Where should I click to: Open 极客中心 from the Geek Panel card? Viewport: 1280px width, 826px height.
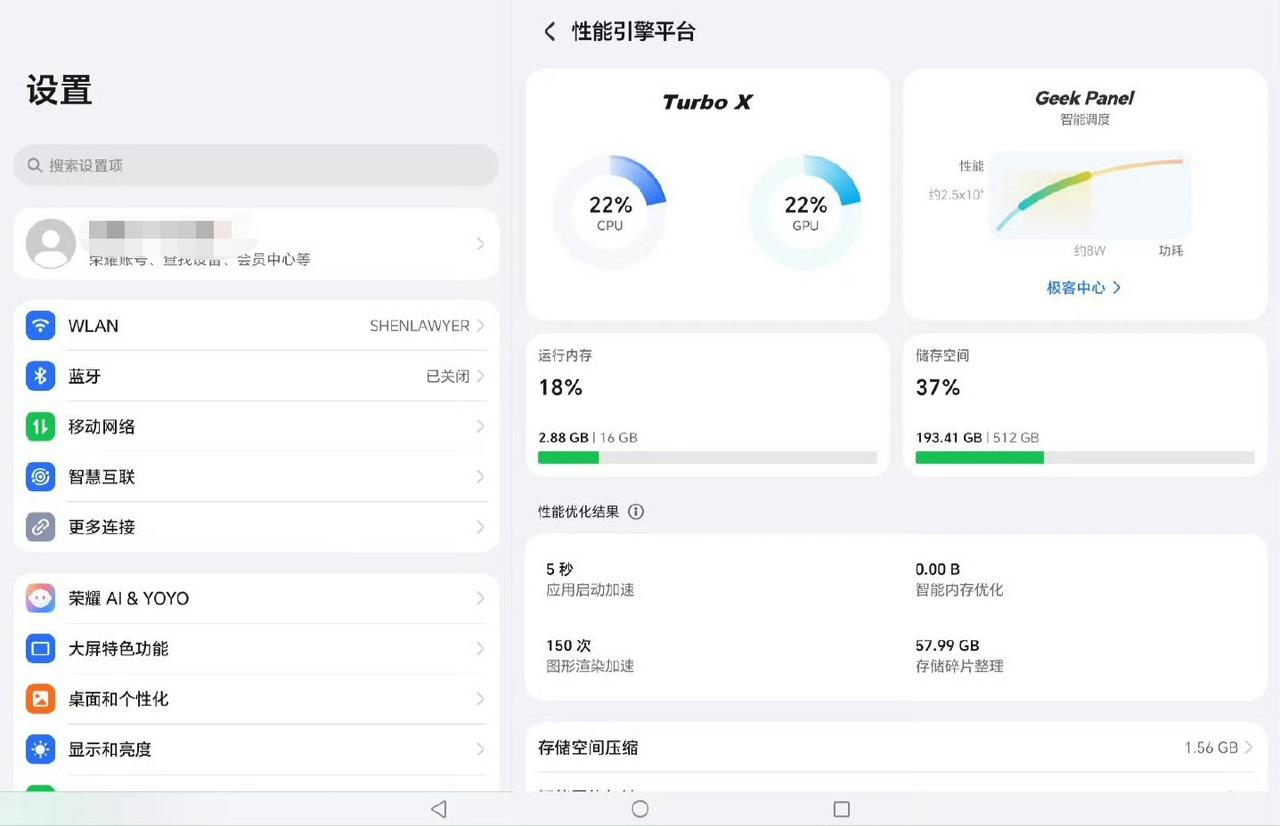pos(1083,288)
